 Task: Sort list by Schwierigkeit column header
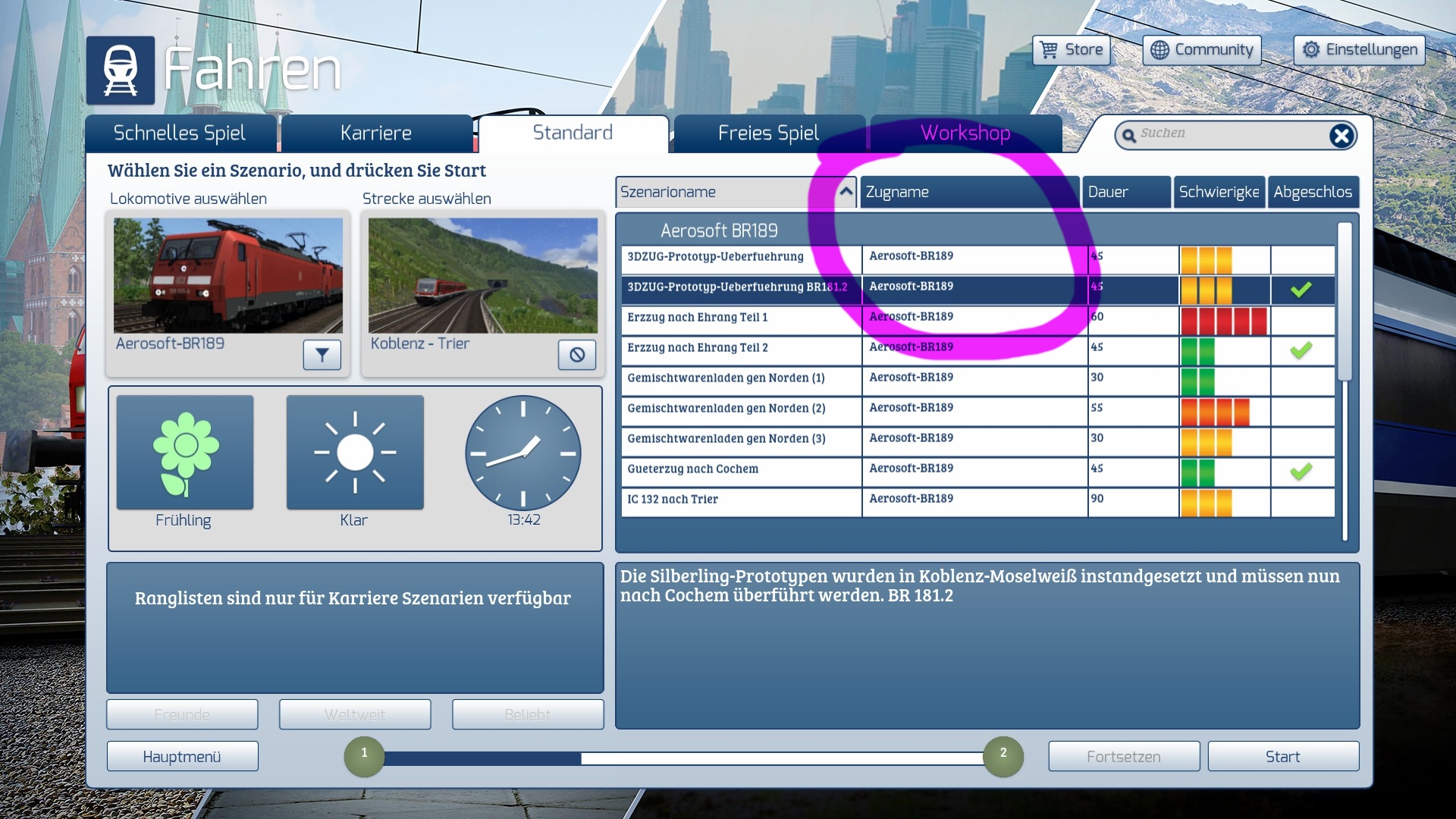pos(1218,192)
